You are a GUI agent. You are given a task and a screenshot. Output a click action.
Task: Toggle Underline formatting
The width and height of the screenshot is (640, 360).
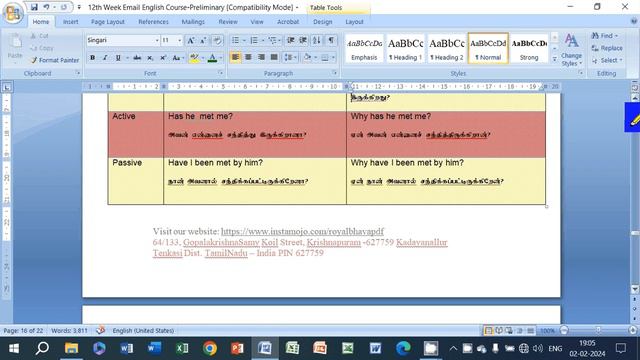click(x=118, y=58)
